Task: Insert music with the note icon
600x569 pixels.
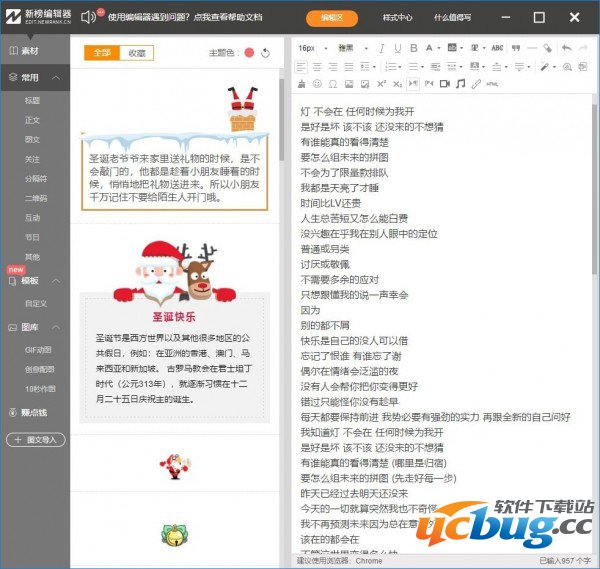Action: (x=460, y=84)
